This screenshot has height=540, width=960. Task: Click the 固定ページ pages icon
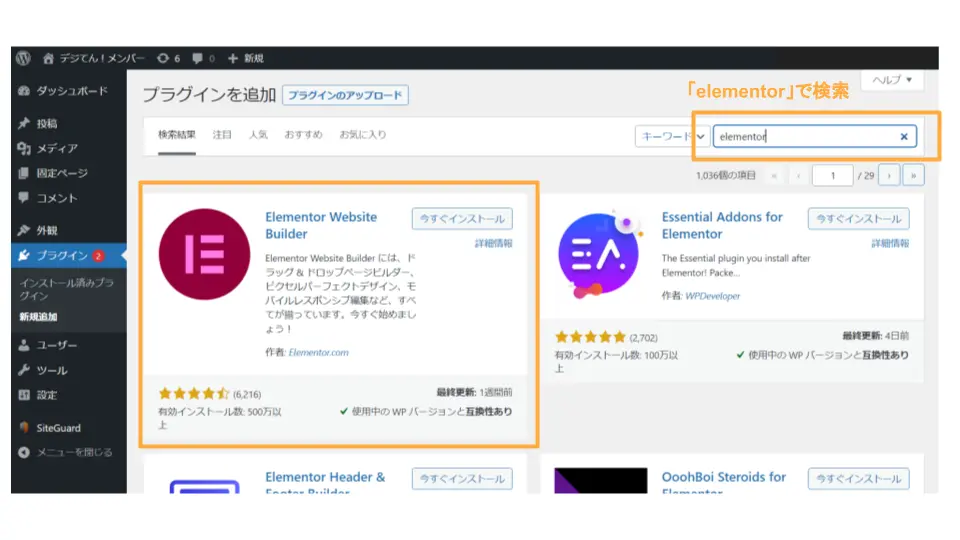click(x=24, y=173)
